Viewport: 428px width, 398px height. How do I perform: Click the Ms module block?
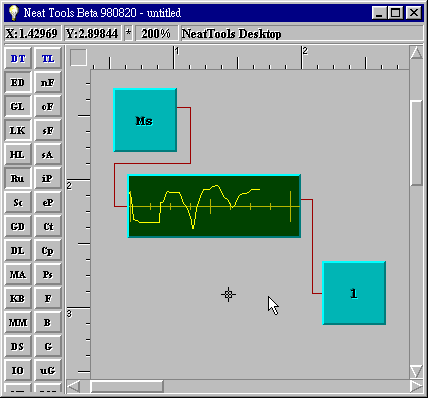tap(145, 120)
